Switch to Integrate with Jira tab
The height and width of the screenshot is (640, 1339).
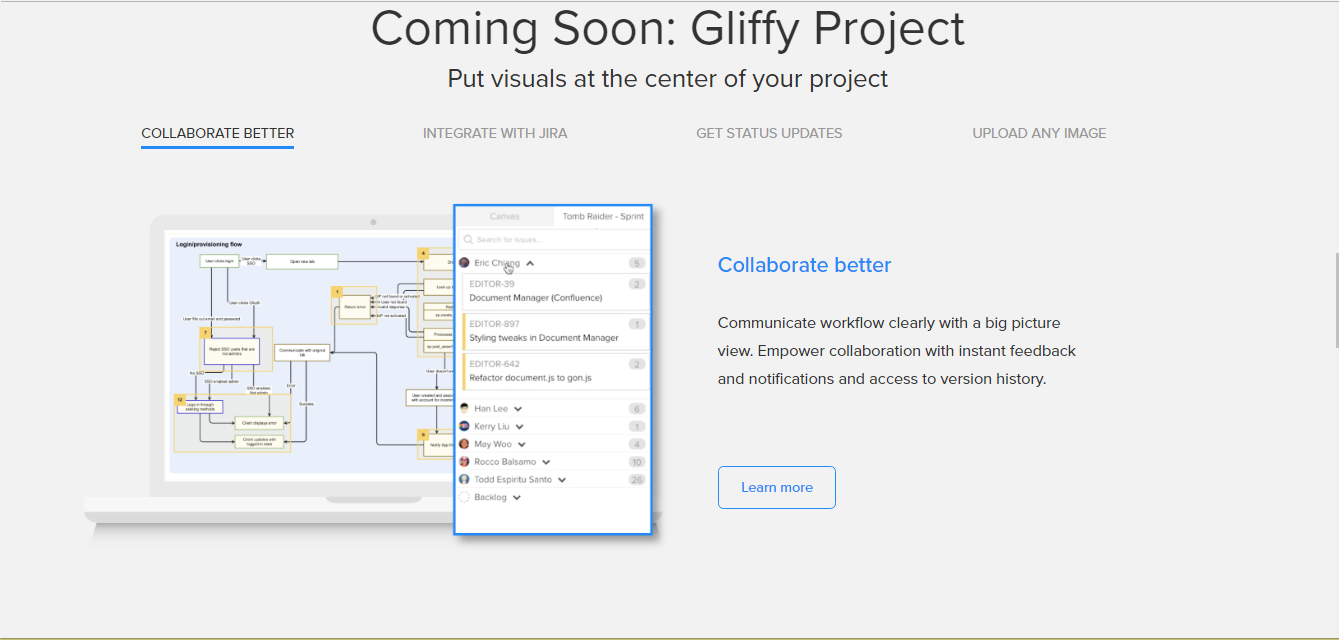(x=495, y=133)
